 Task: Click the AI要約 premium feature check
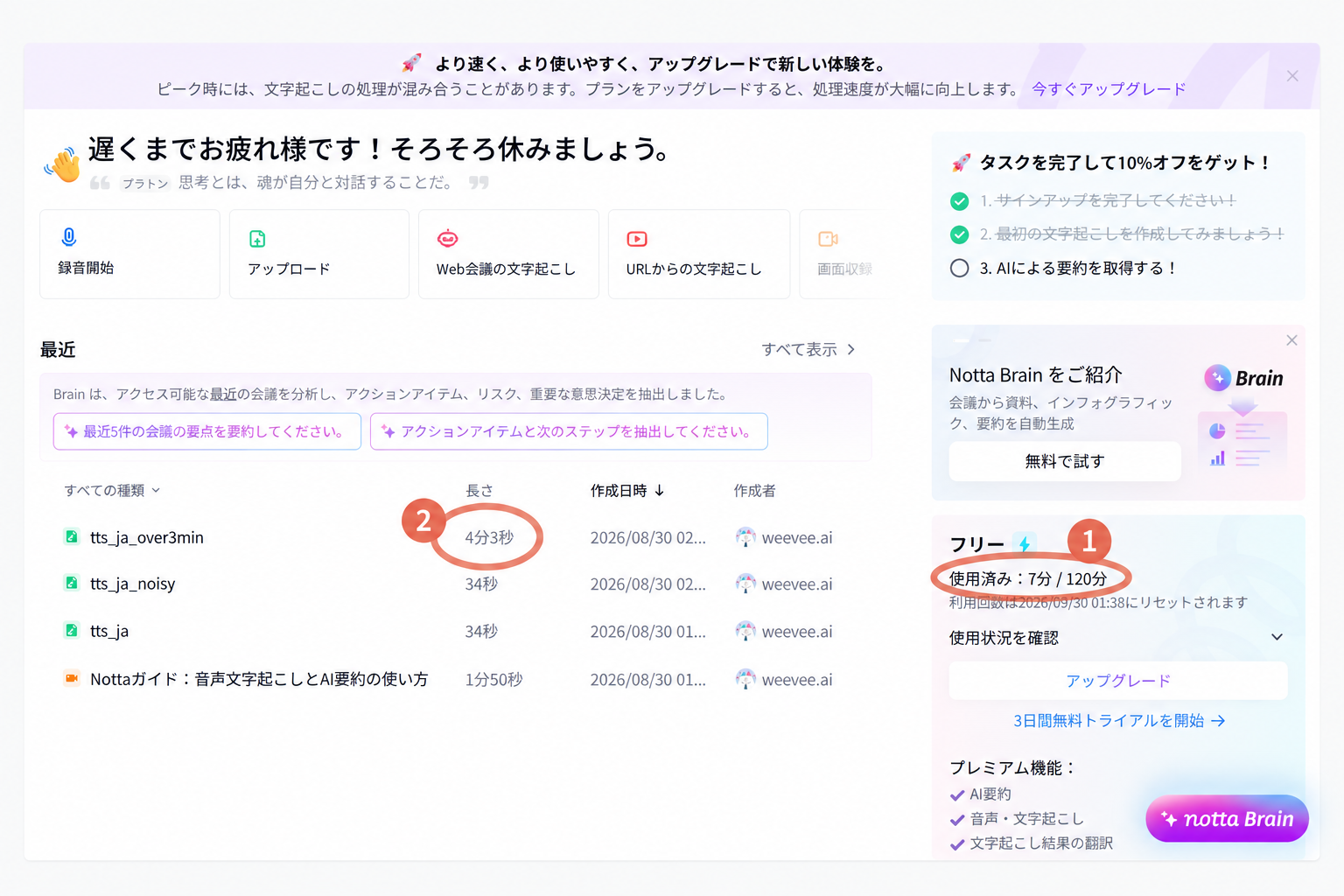click(x=957, y=795)
